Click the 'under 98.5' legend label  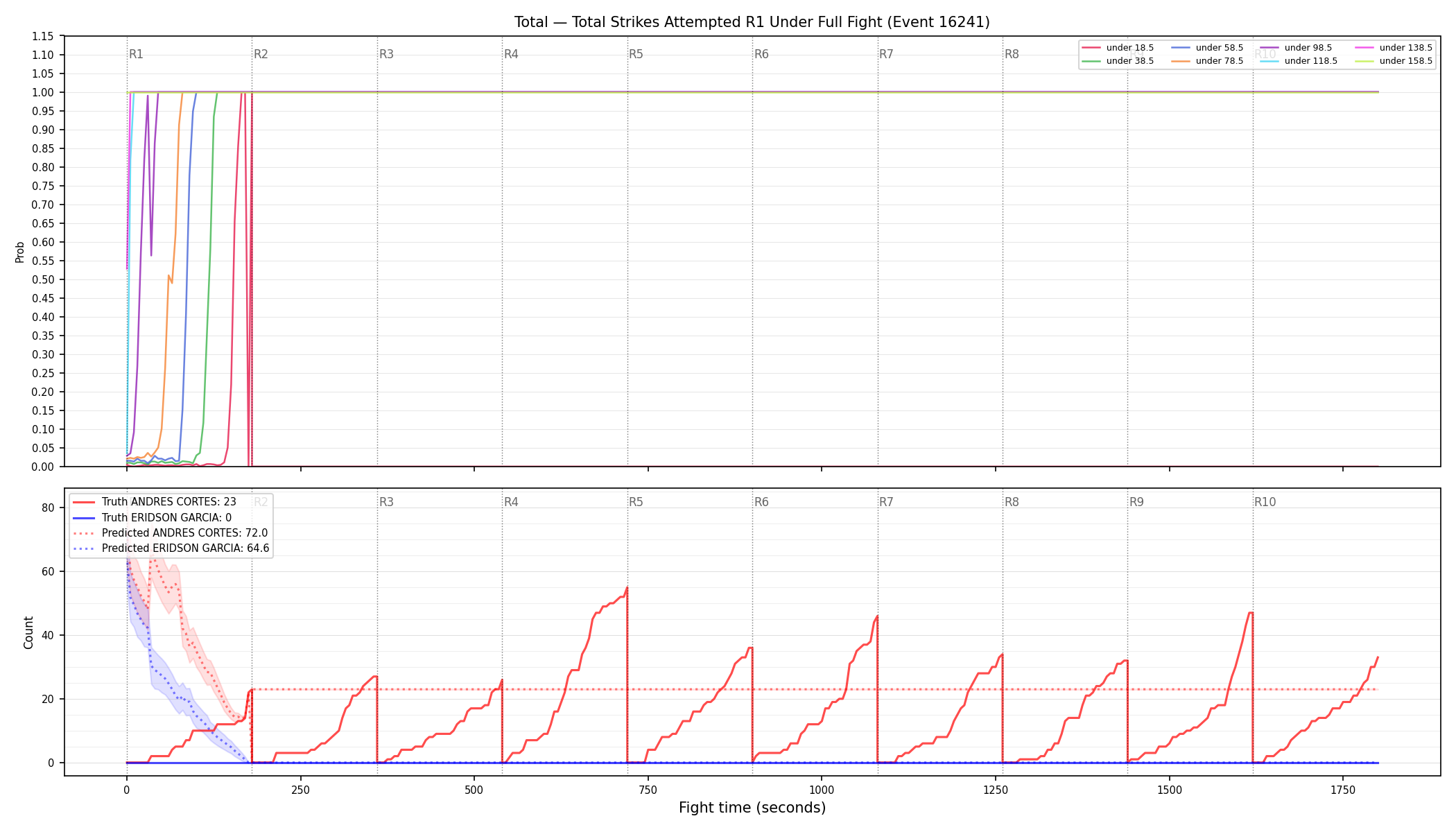tap(1308, 48)
